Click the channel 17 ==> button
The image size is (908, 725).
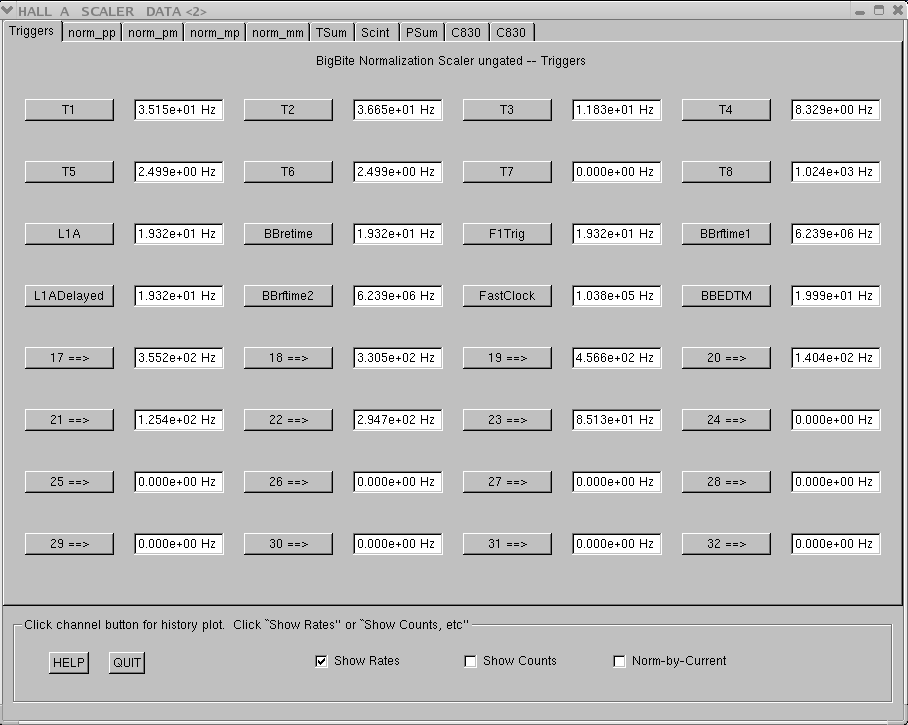click(x=69, y=358)
